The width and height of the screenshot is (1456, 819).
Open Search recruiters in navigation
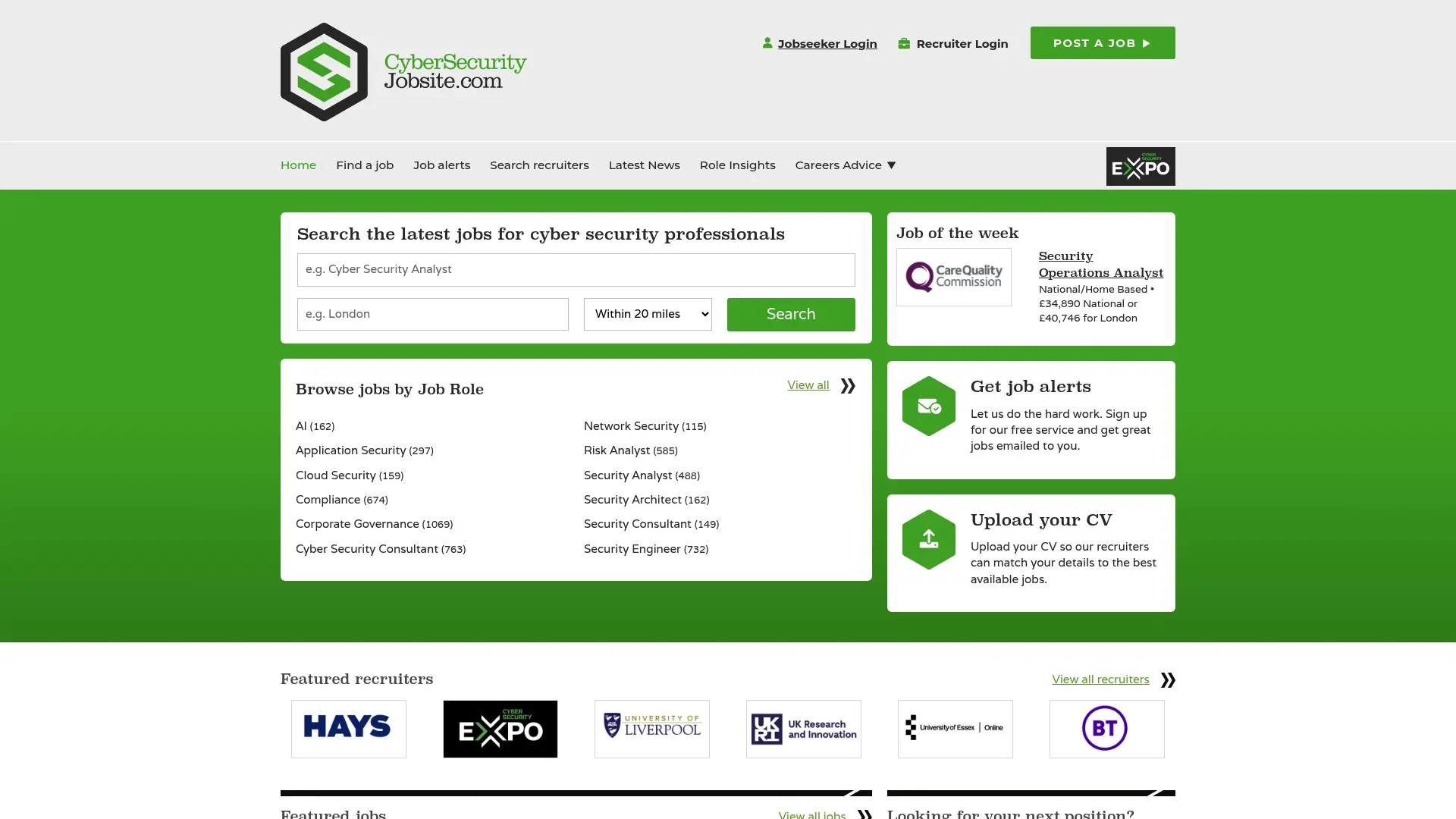(539, 165)
